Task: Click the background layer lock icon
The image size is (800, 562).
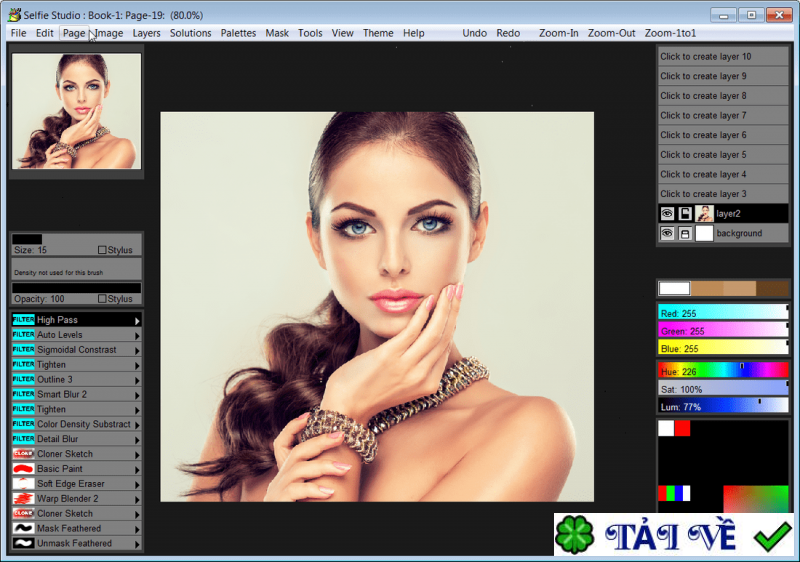Action: pyautogui.click(x=685, y=234)
